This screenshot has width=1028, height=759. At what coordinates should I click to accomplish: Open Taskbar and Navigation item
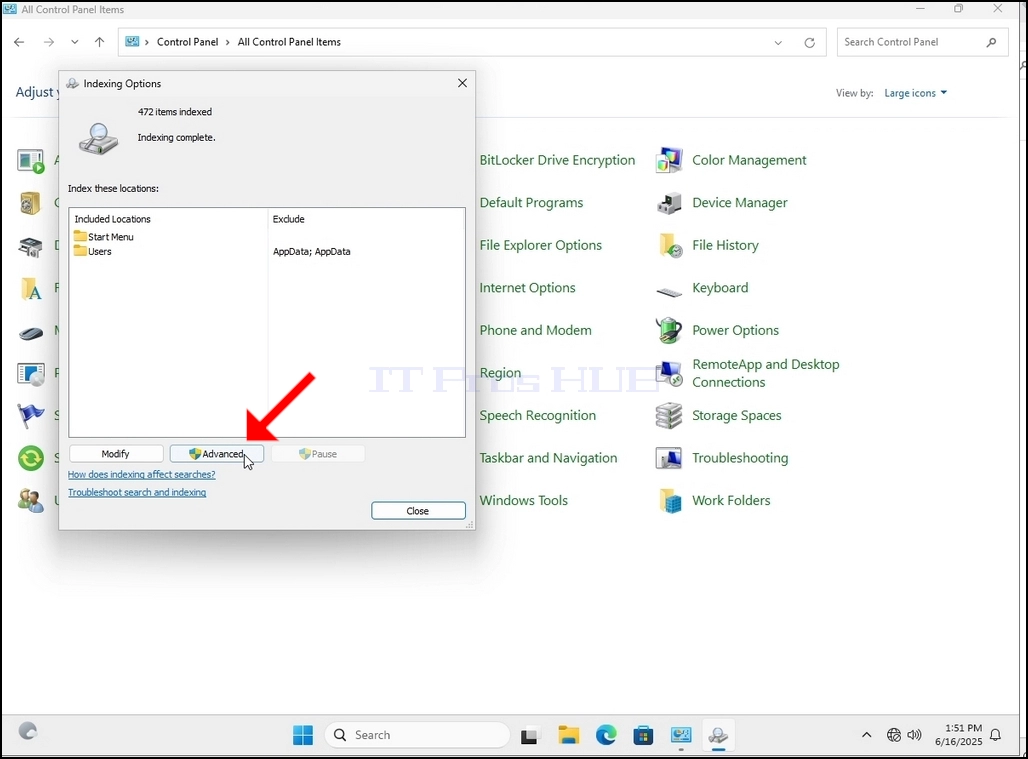point(548,458)
